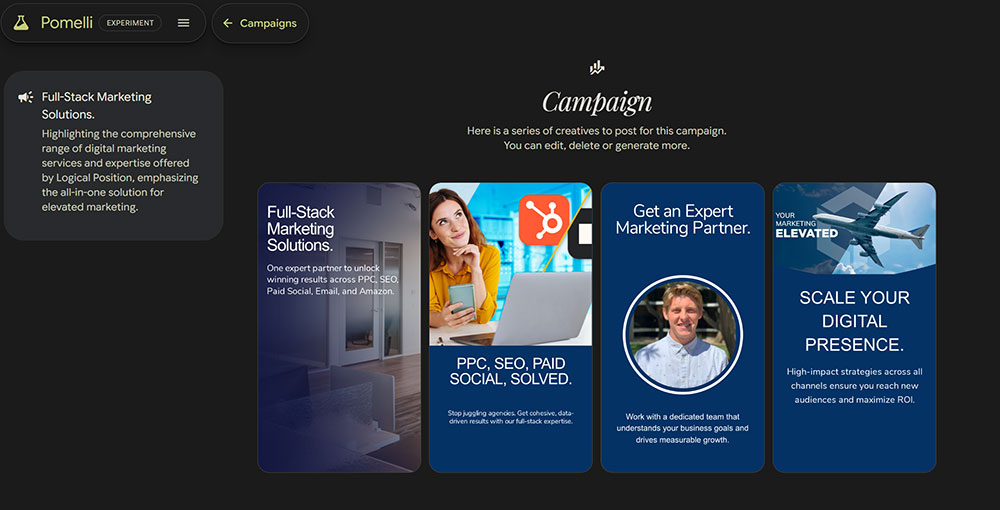Image resolution: width=1000 pixels, height=510 pixels.
Task: Open the Scale Your Digital Presence creative
Action: 855,328
